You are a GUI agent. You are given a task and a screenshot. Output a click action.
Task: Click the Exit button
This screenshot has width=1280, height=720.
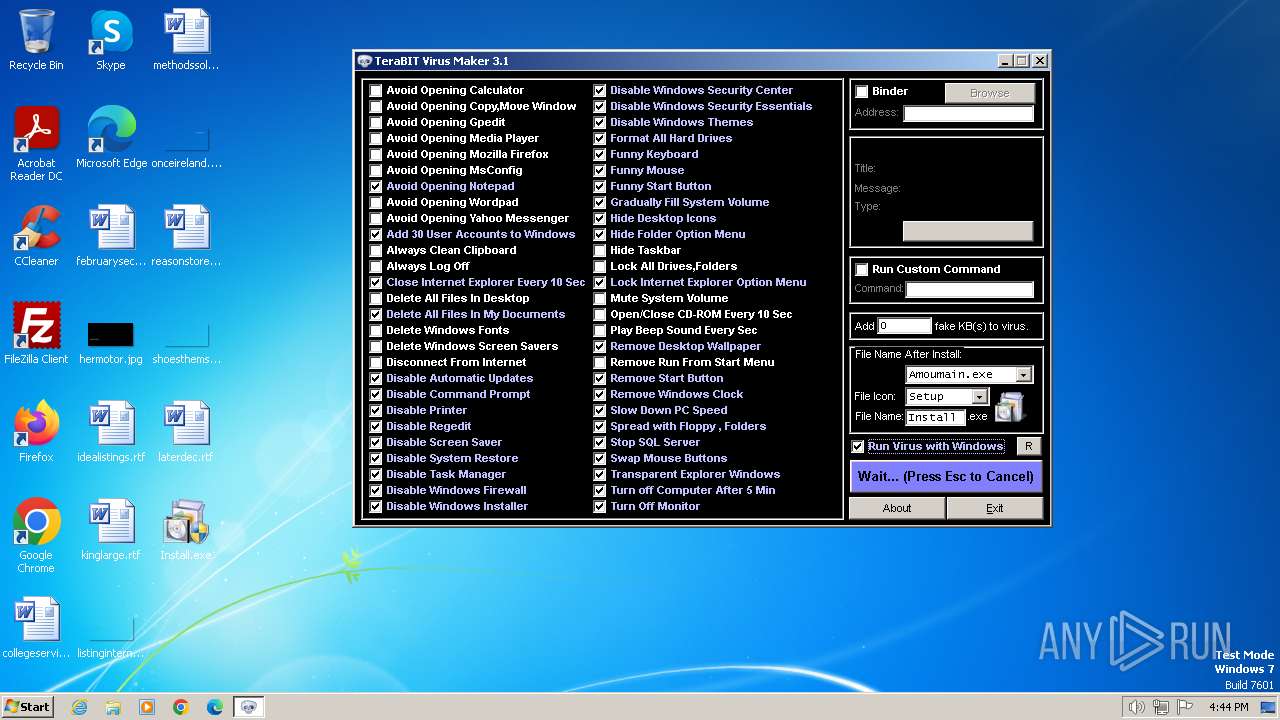(994, 508)
